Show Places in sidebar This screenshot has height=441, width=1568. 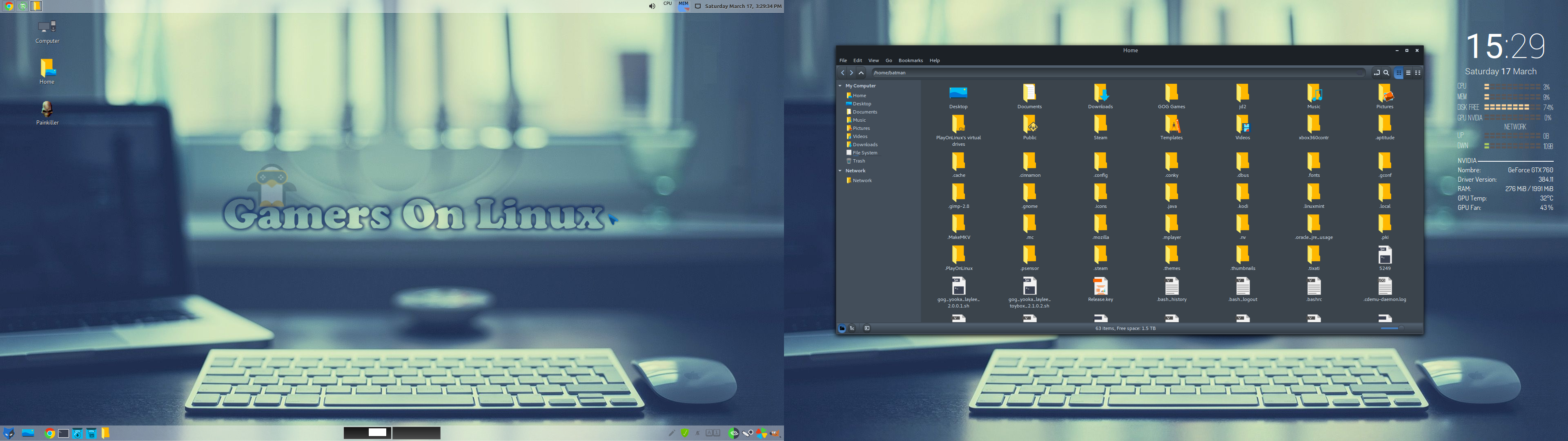[842, 328]
